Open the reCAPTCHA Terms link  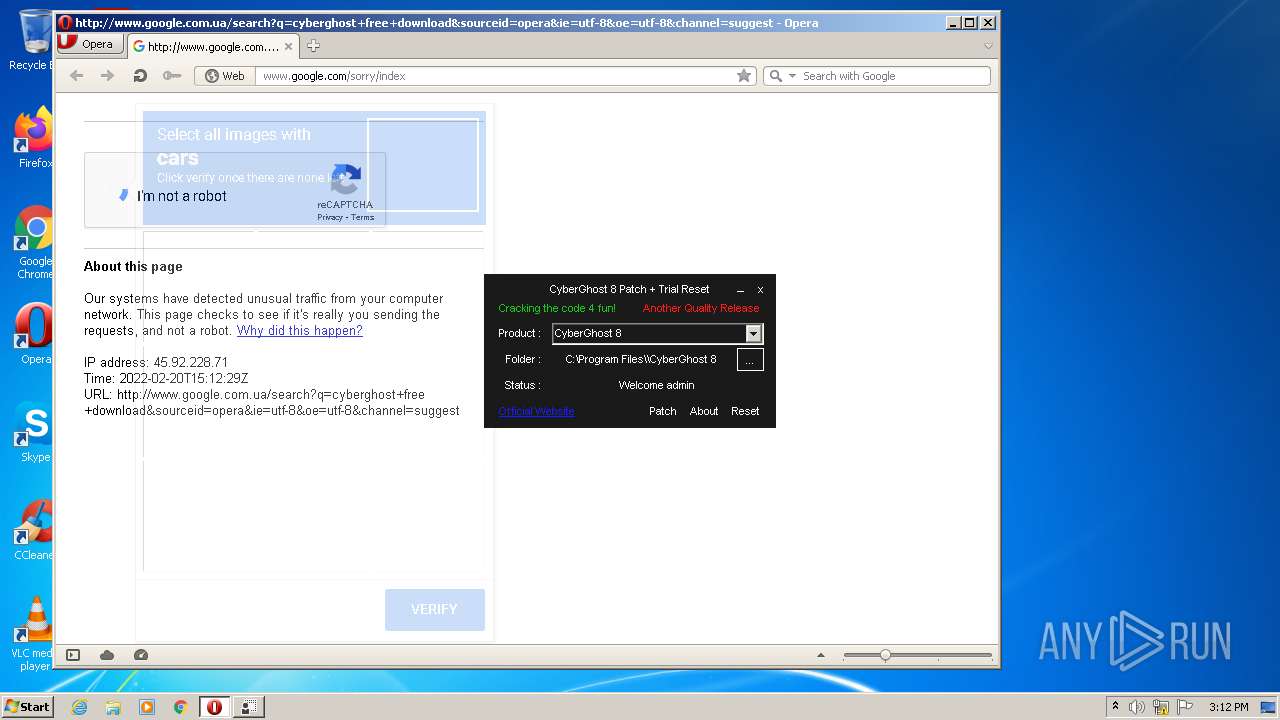[x=362, y=217]
